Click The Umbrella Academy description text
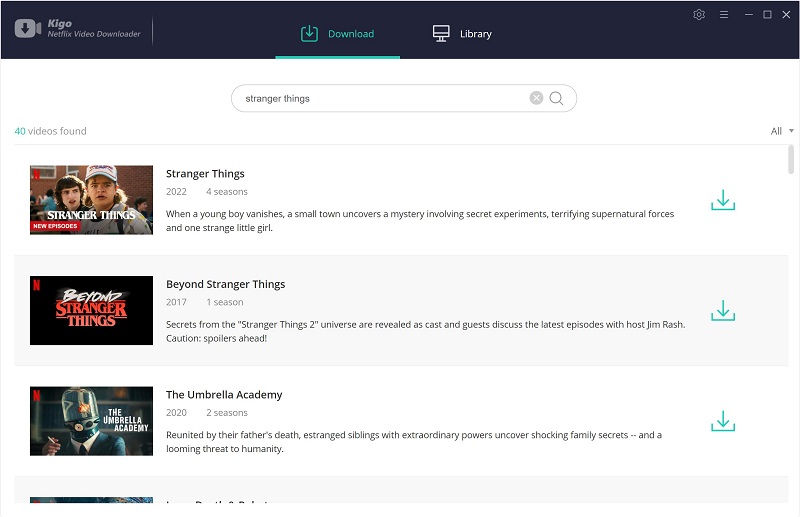This screenshot has width=800, height=517. pos(414,442)
